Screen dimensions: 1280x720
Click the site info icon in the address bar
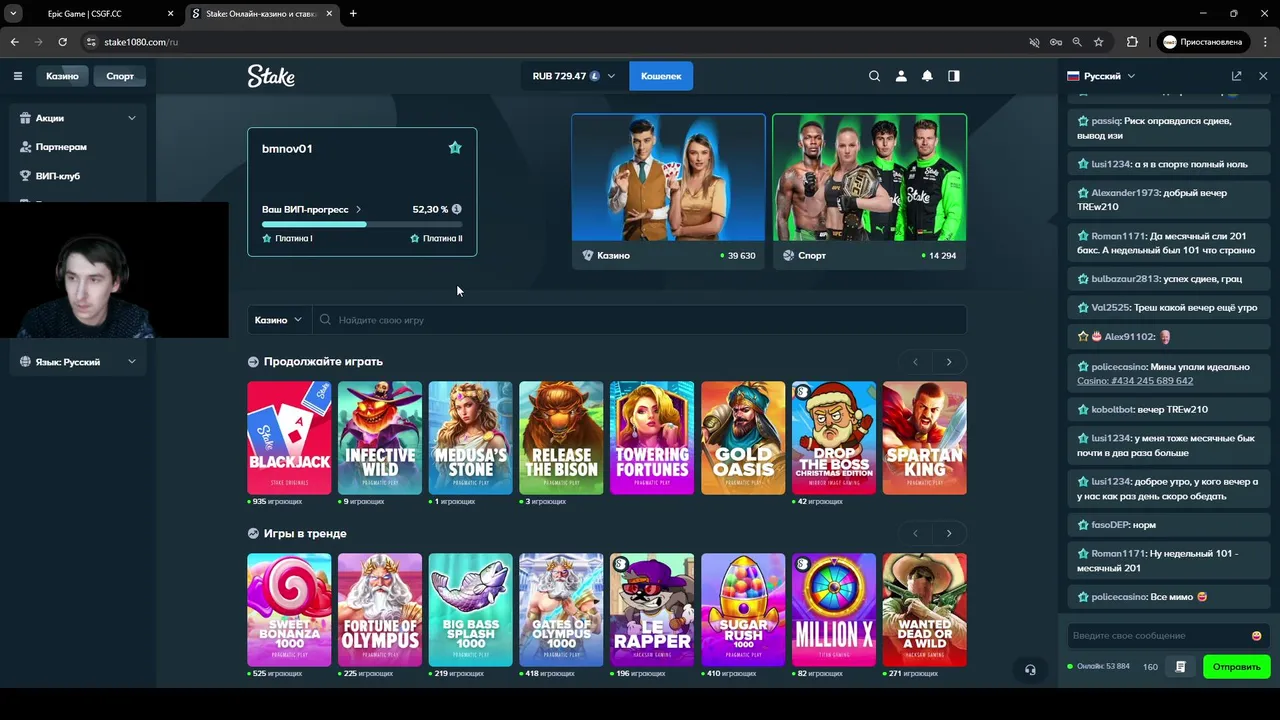point(91,42)
